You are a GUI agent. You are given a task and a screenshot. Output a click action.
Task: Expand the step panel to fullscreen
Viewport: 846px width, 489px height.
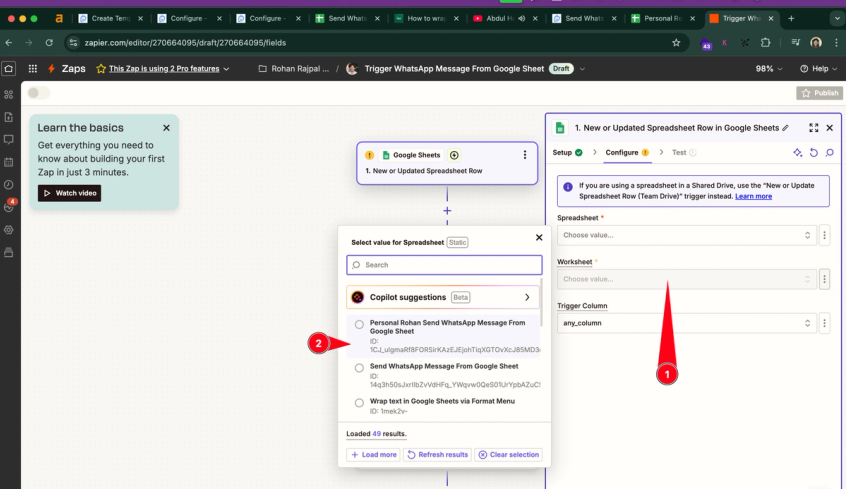click(x=814, y=128)
